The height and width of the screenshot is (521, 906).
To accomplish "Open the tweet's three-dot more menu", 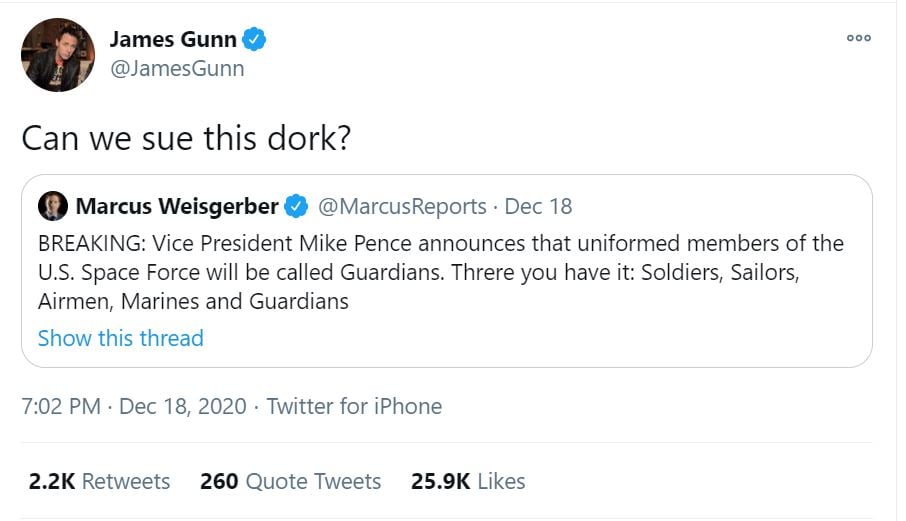I will coord(858,38).
